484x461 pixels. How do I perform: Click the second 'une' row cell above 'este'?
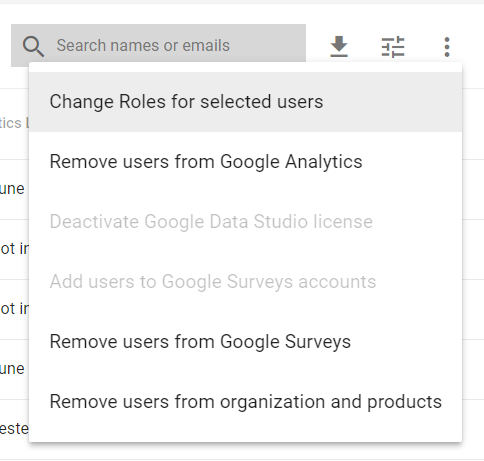(12, 369)
